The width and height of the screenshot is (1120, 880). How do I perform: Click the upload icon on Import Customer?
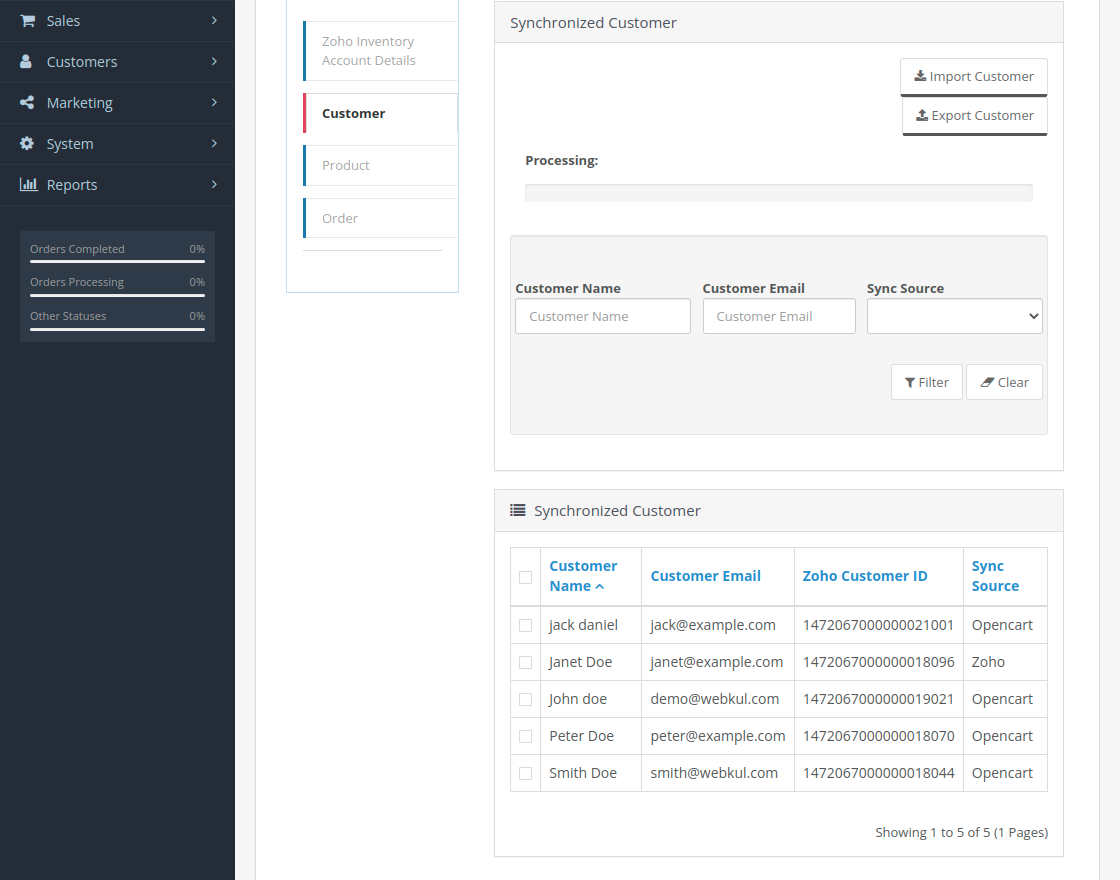(x=922, y=75)
